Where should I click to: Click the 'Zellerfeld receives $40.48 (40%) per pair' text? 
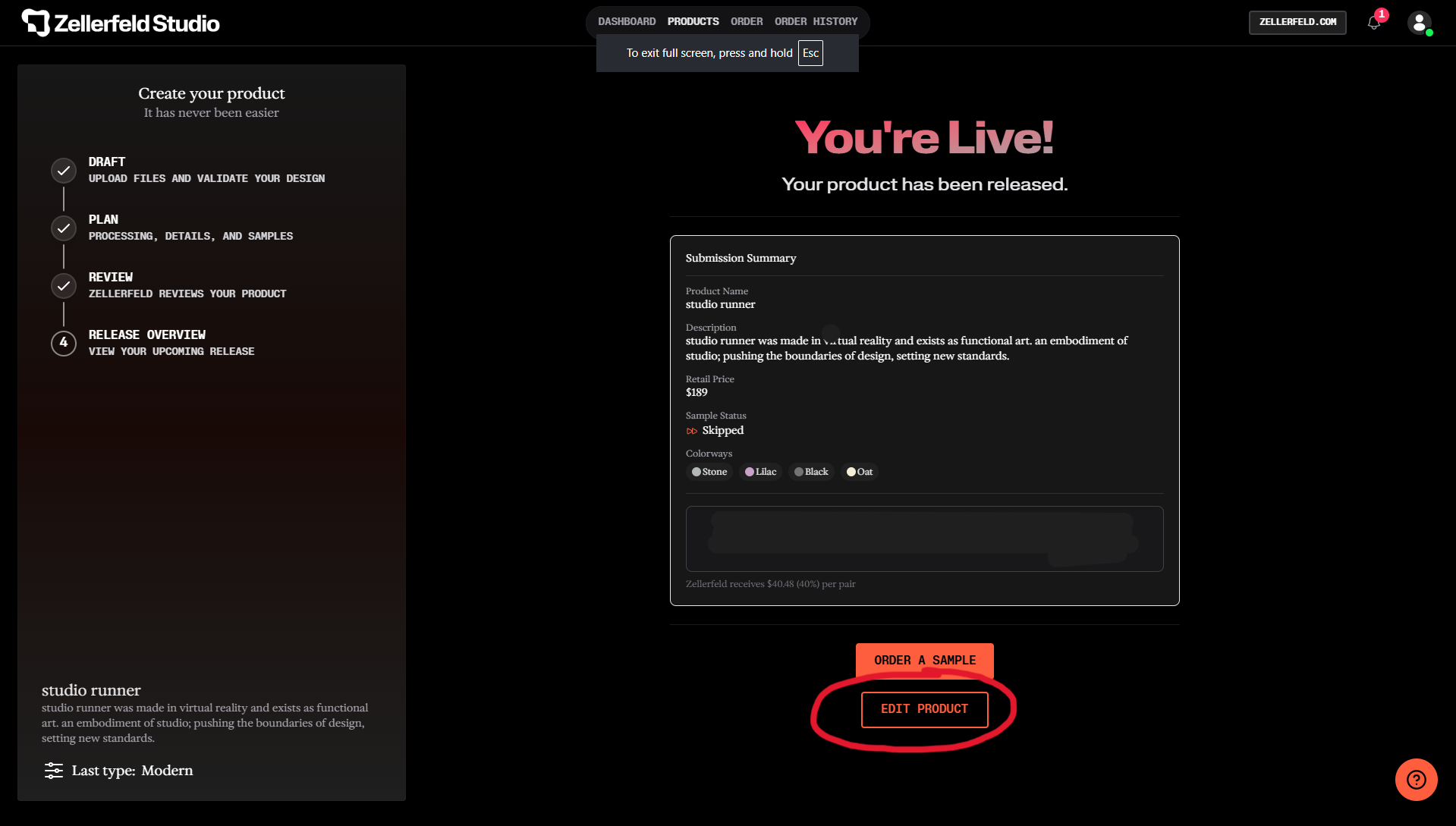coord(771,584)
